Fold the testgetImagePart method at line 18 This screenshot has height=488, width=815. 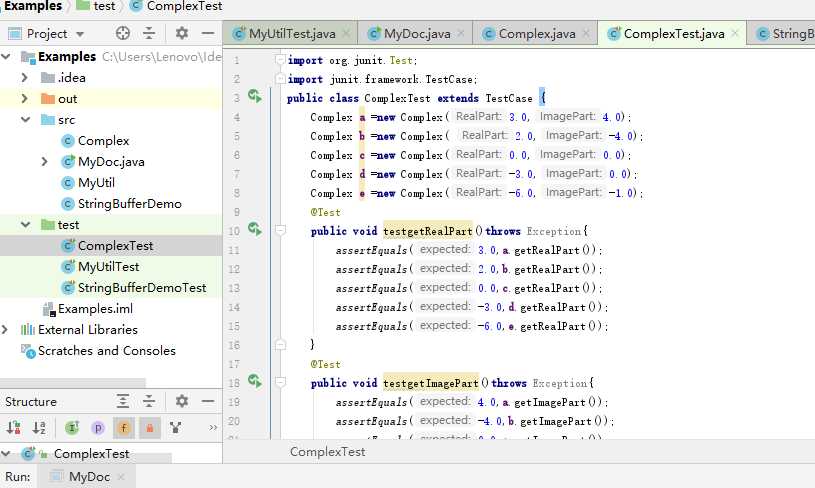280,382
